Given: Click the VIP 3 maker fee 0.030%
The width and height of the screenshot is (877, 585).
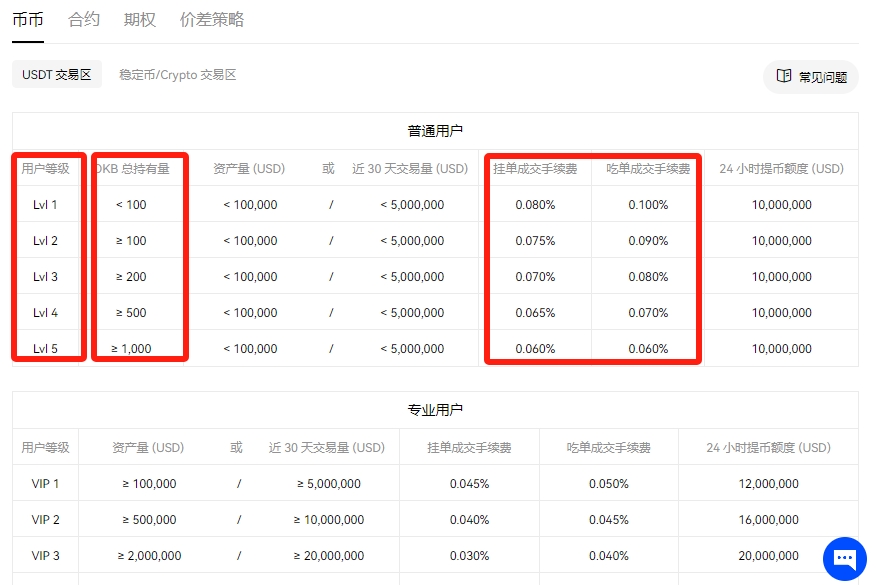Looking at the screenshot, I should pyautogui.click(x=469, y=556).
